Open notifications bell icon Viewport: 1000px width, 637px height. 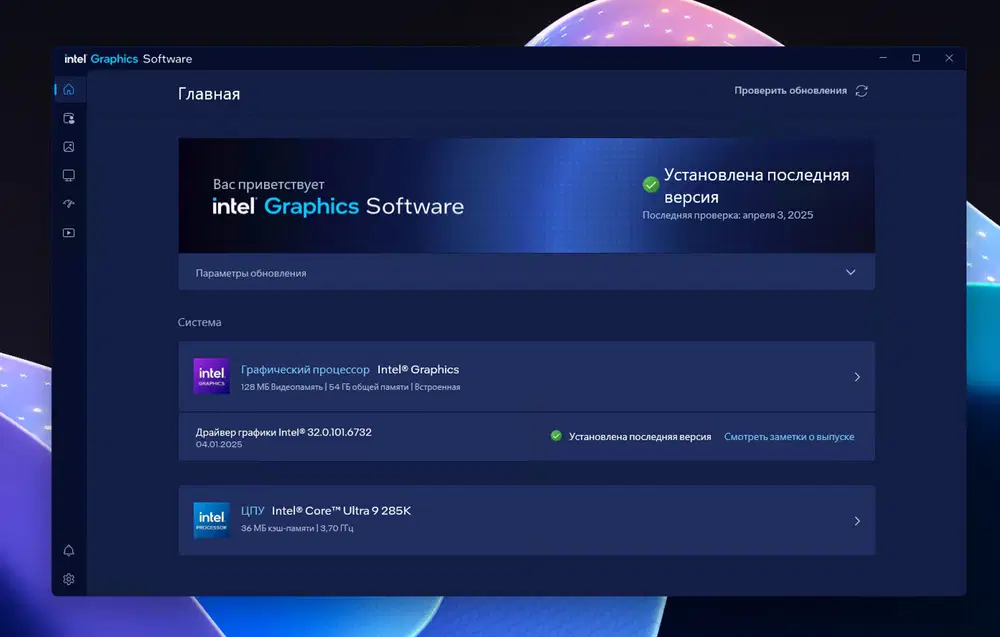pos(69,550)
